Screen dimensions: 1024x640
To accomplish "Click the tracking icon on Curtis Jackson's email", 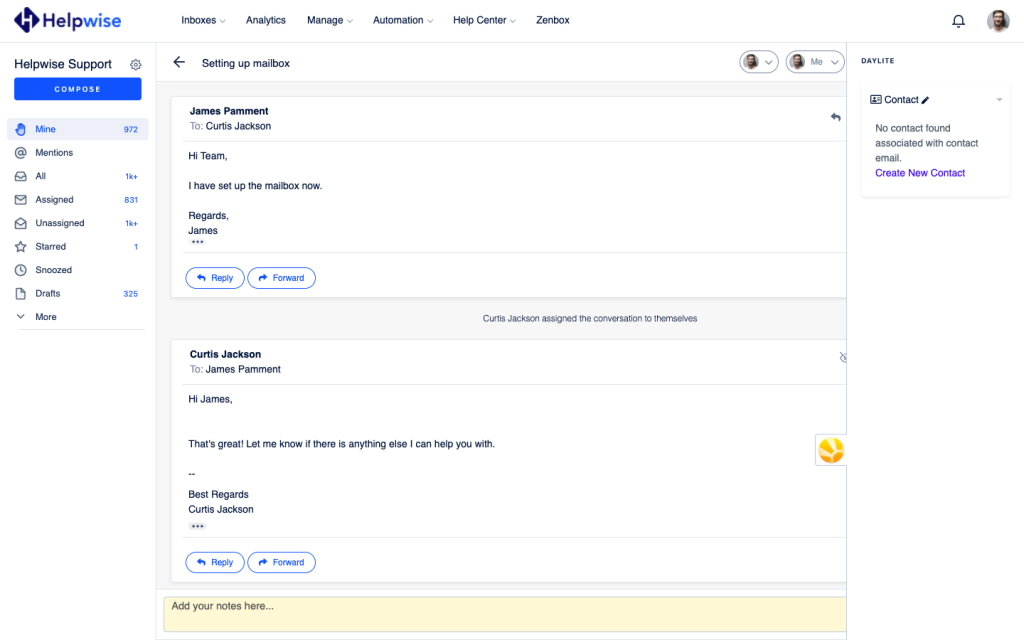I will [842, 357].
